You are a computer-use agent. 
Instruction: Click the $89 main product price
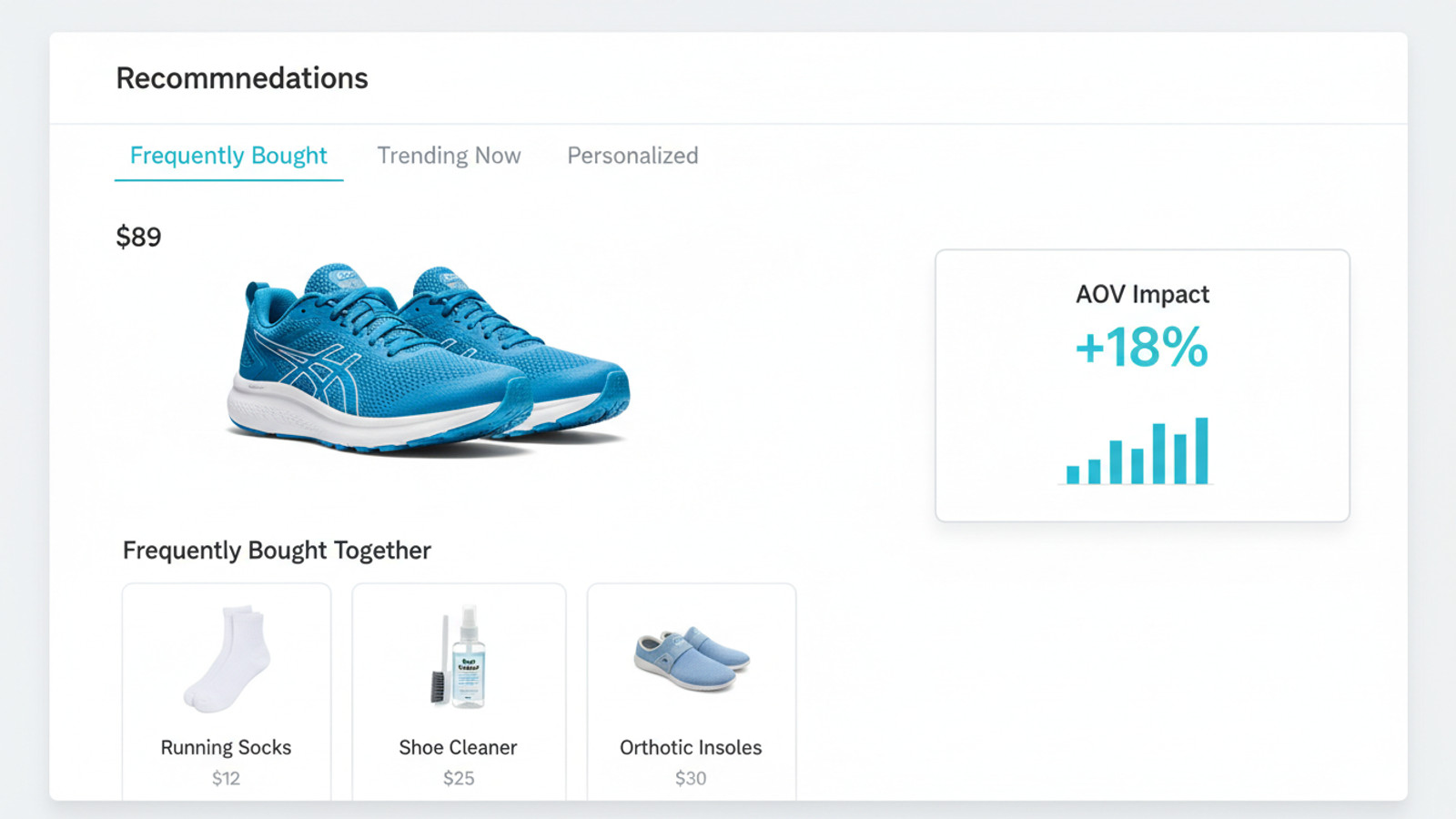138,238
